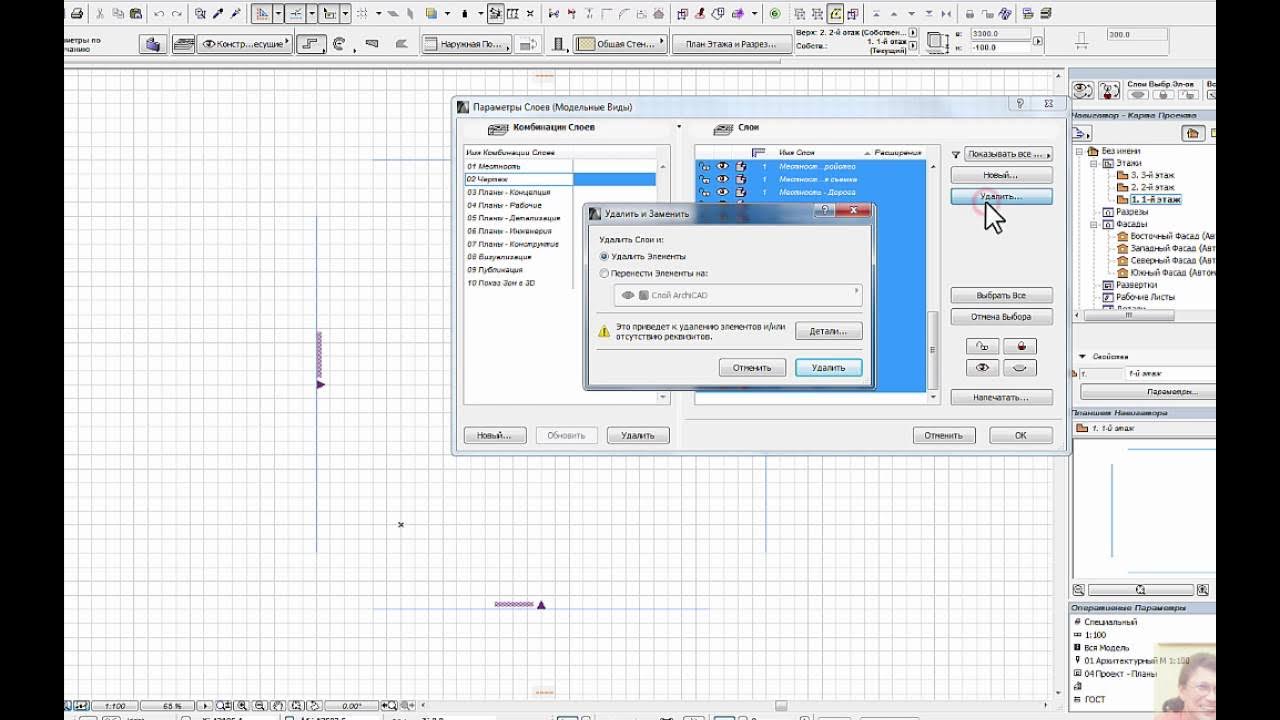Open layer settings icon in info box
1280x720 pixels.
tap(183, 44)
